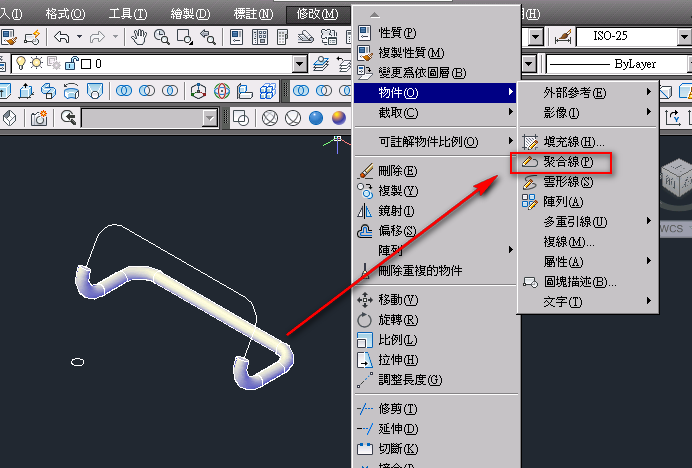Toggle layer 0 viewport freeze icon
Viewport: 692px width, 468px height.
click(54, 64)
